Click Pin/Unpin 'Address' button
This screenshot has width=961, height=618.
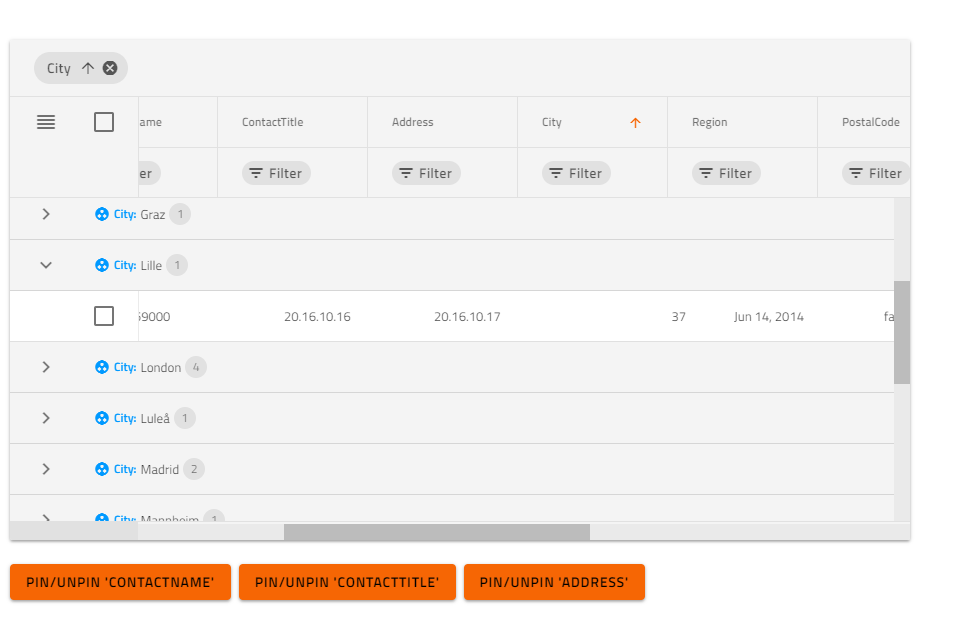pos(554,582)
